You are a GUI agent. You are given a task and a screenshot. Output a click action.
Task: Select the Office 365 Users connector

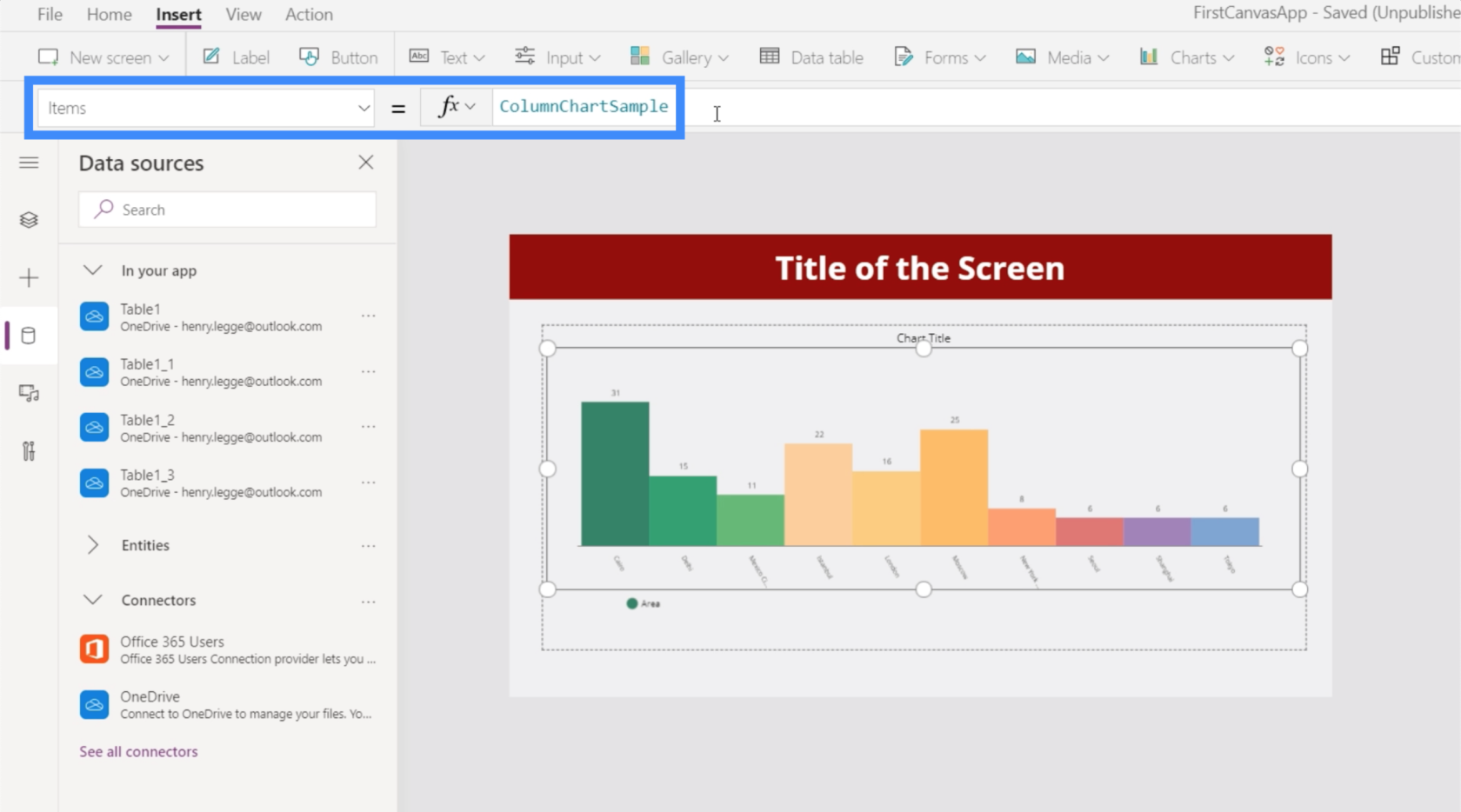click(x=228, y=649)
